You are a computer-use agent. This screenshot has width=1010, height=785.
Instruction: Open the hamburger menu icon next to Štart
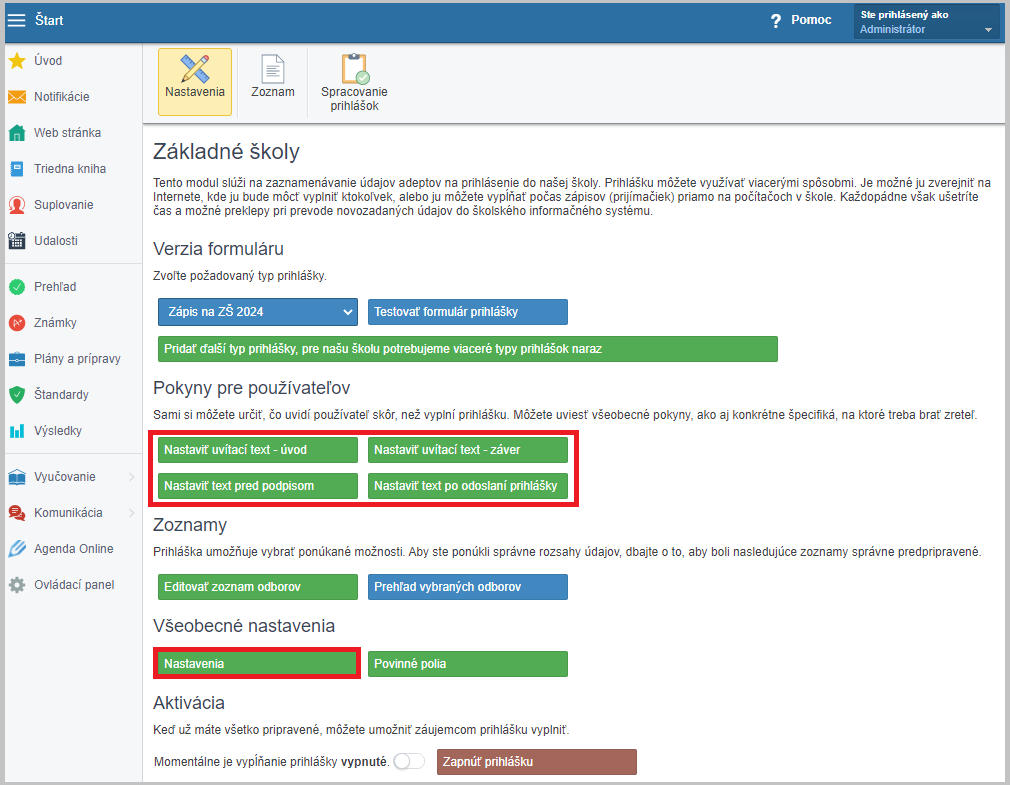[x=16, y=20]
